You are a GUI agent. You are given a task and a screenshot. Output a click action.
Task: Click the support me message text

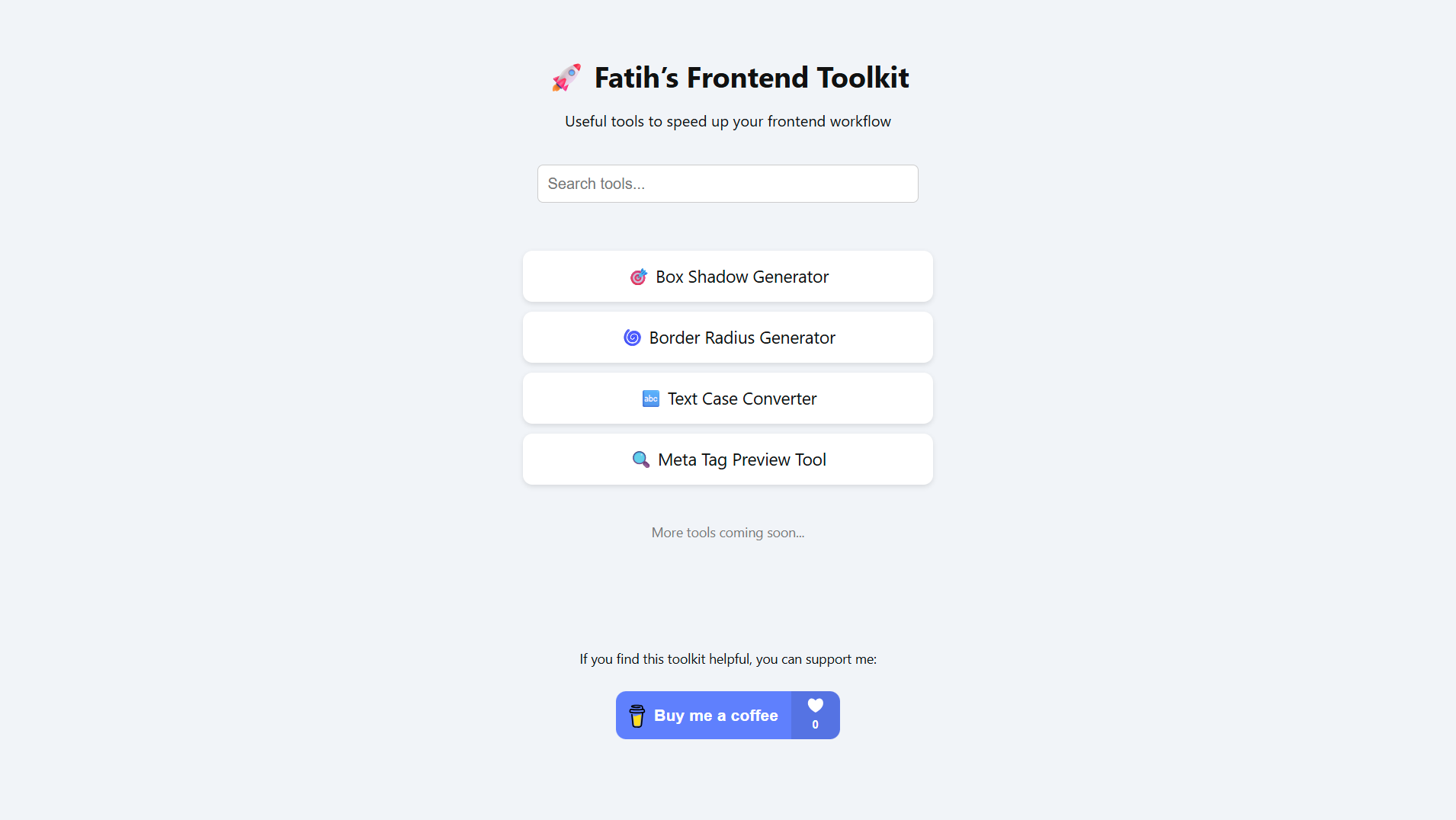coord(727,658)
